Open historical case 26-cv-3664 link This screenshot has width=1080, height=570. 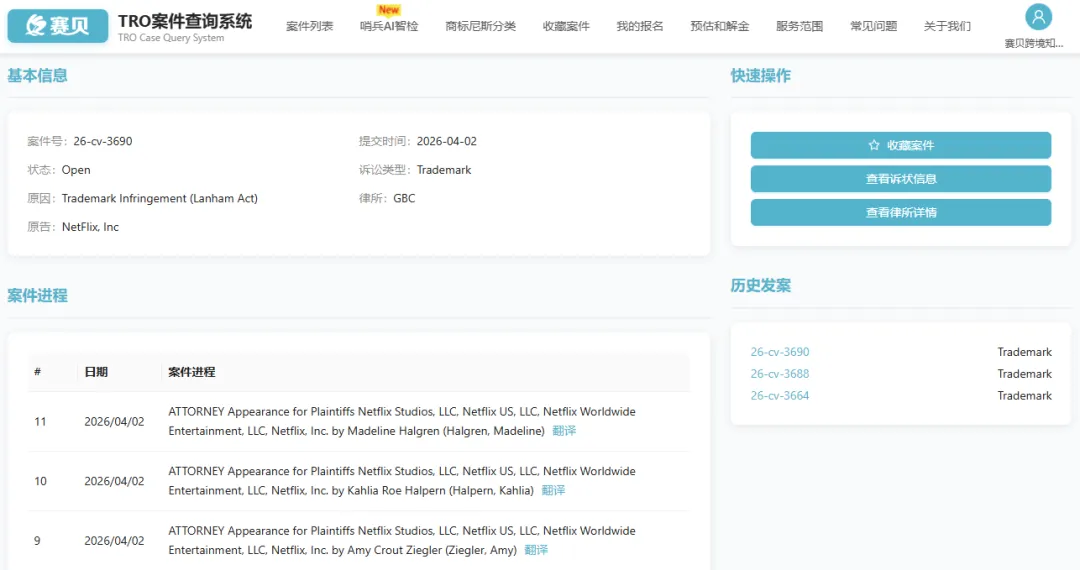tap(780, 396)
